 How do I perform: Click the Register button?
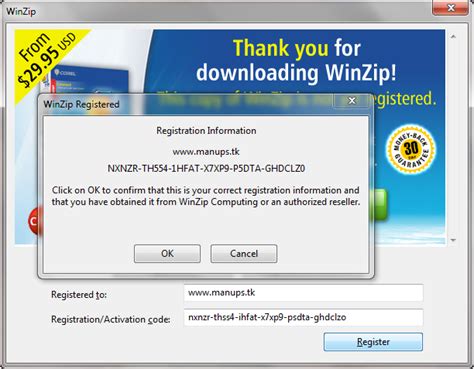tap(373, 342)
